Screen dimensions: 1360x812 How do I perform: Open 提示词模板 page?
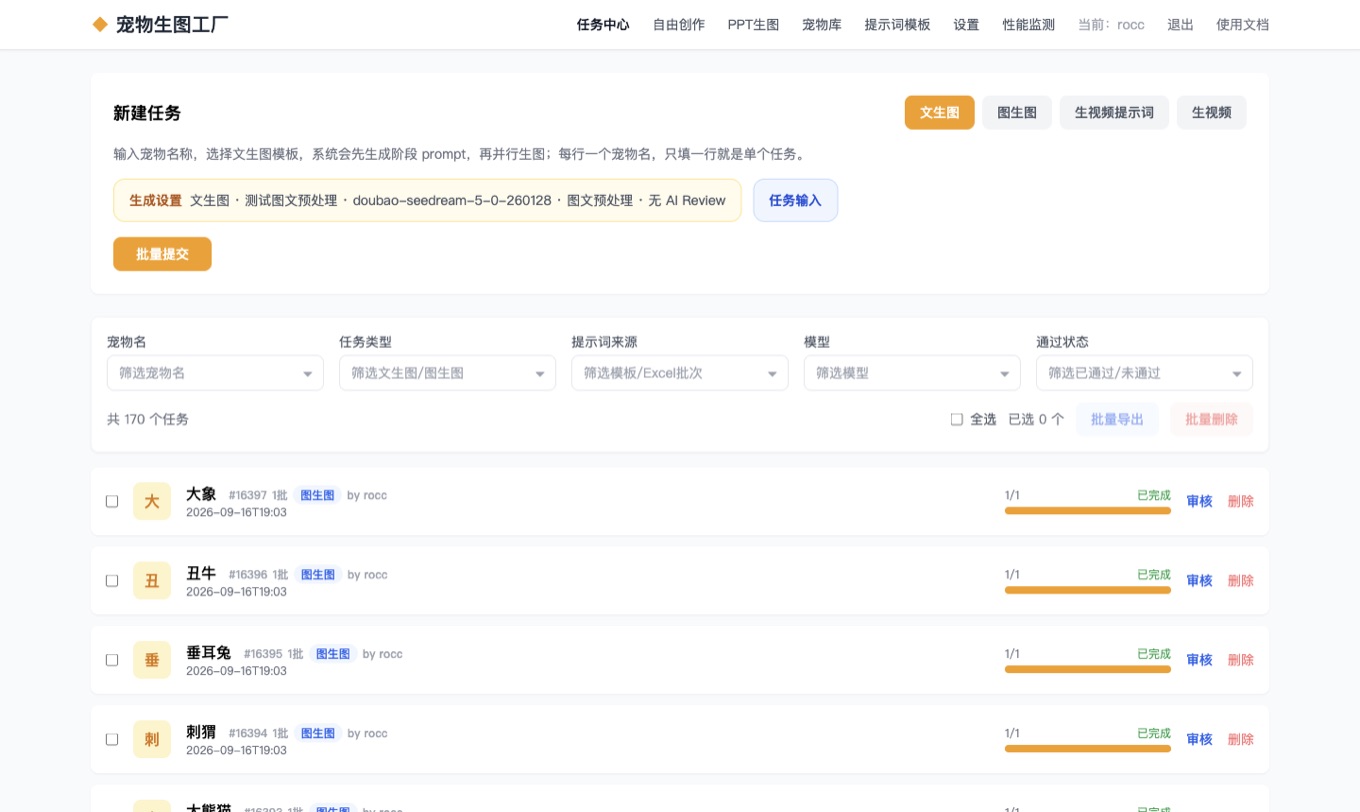point(897,25)
